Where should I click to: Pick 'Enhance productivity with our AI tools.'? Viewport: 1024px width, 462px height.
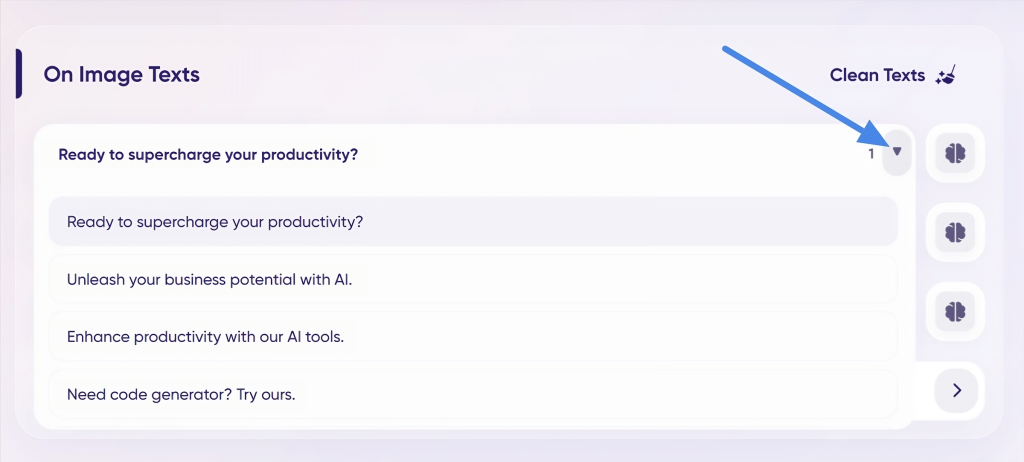[x=473, y=337]
